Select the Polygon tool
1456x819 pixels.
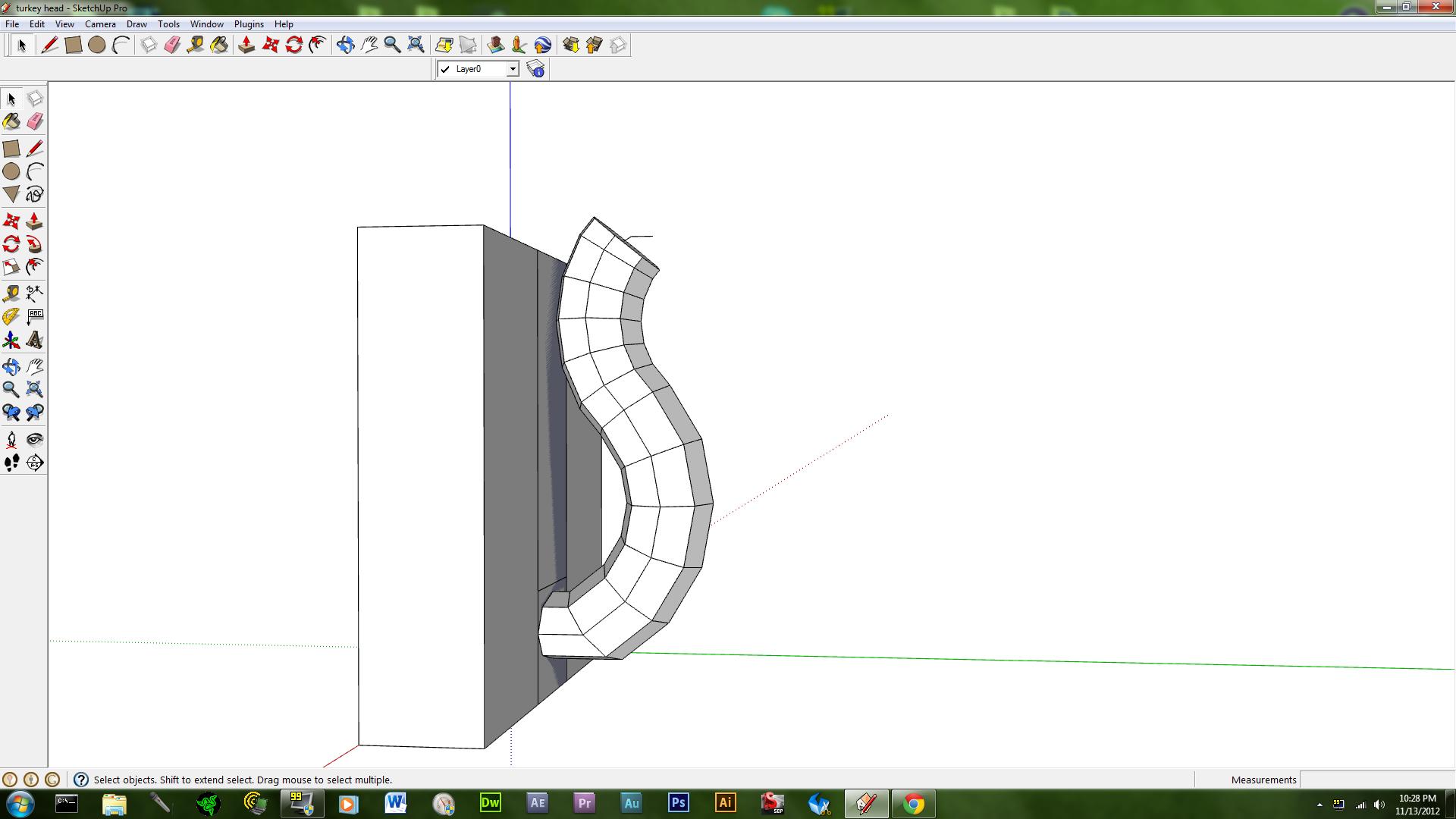point(11,194)
